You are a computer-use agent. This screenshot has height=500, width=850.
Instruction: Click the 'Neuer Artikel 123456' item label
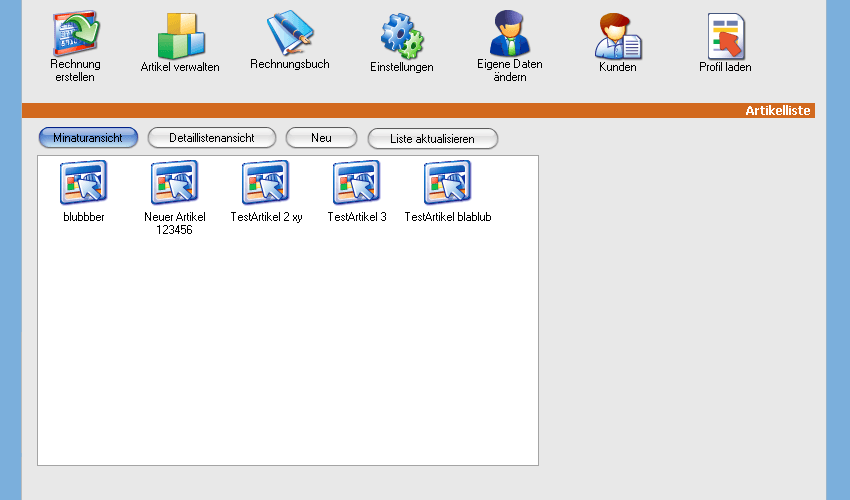(175, 223)
